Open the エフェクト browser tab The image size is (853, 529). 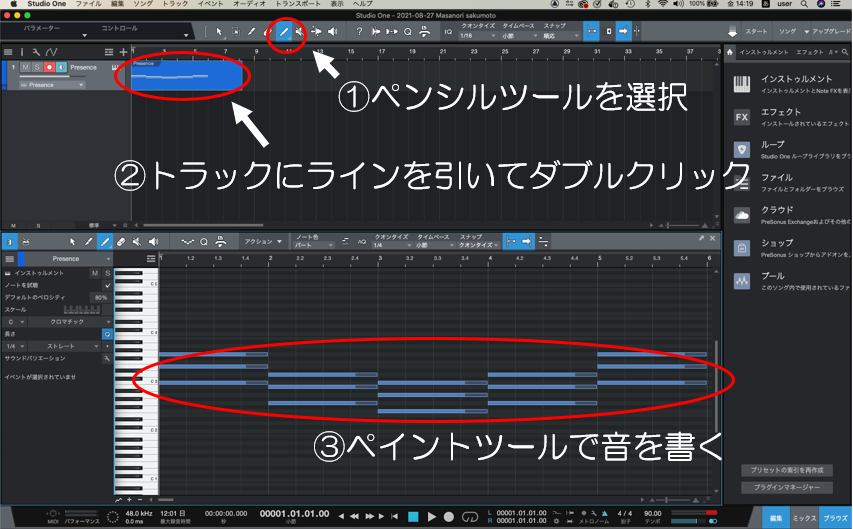[809, 52]
